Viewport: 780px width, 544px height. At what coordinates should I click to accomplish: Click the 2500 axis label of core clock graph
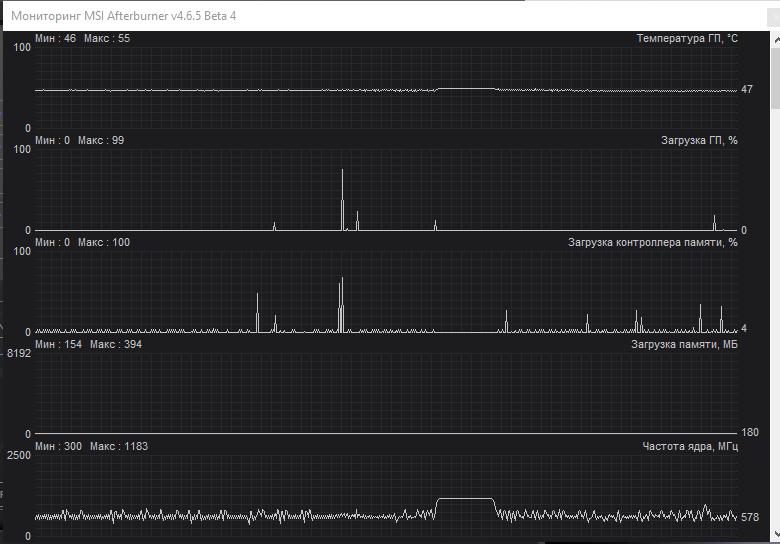tap(18, 455)
